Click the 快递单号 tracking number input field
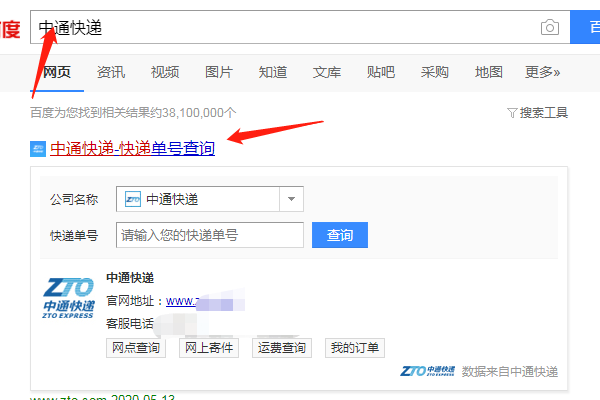This screenshot has height=400, width=600. [210, 235]
